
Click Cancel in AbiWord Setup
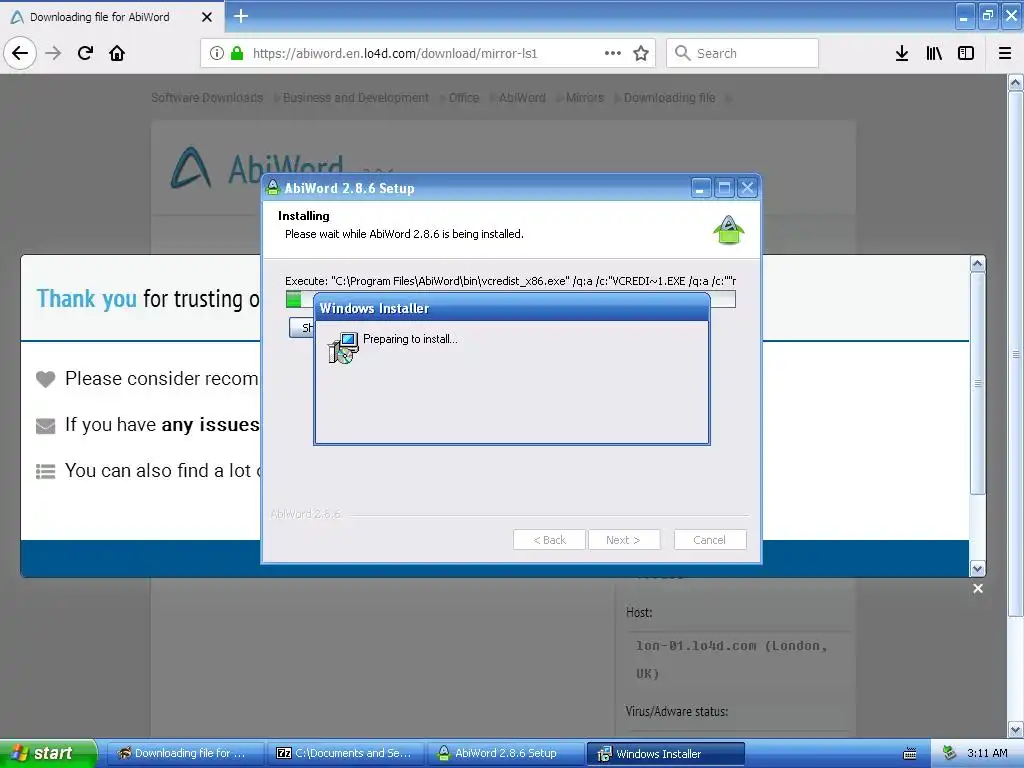(710, 539)
